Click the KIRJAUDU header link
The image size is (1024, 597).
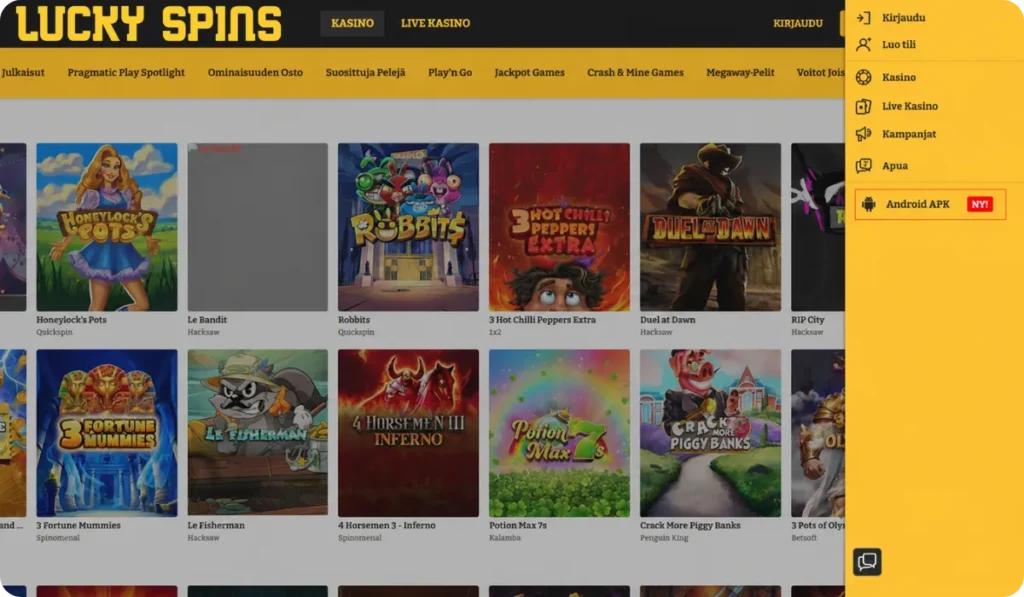click(797, 23)
